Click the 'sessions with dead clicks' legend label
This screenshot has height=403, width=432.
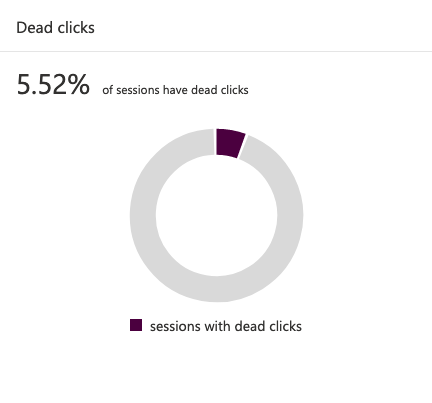pyautogui.click(x=226, y=326)
